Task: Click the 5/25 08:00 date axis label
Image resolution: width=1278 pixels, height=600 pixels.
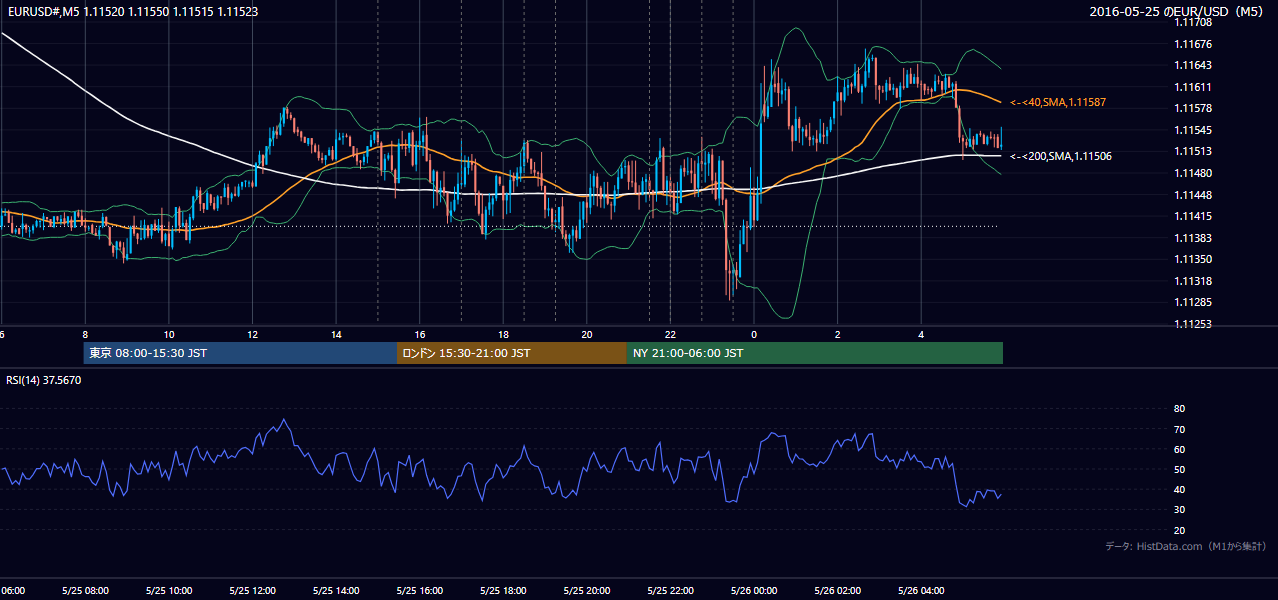Action: click(85, 591)
